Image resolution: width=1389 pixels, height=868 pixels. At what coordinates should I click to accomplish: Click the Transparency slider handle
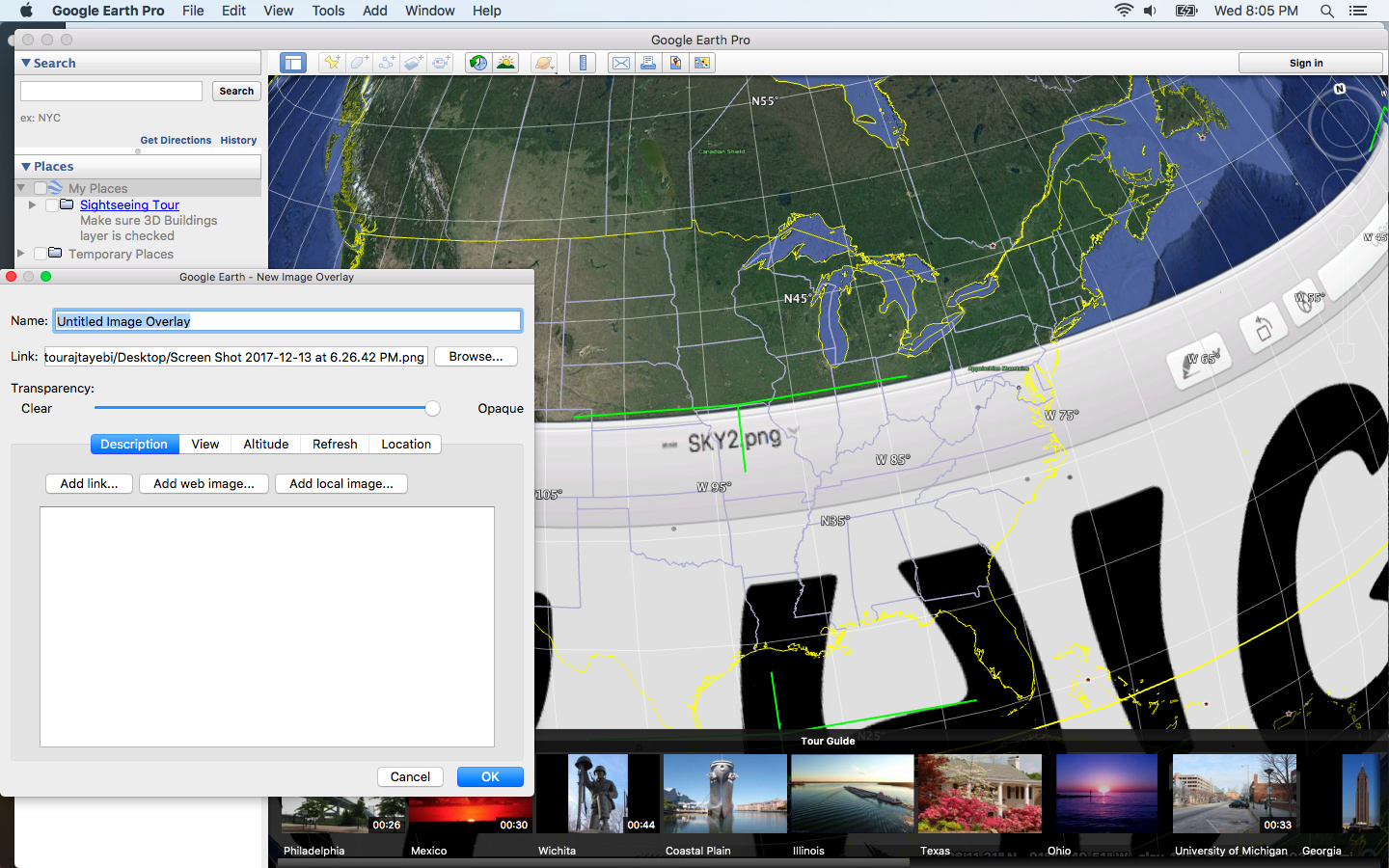432,408
